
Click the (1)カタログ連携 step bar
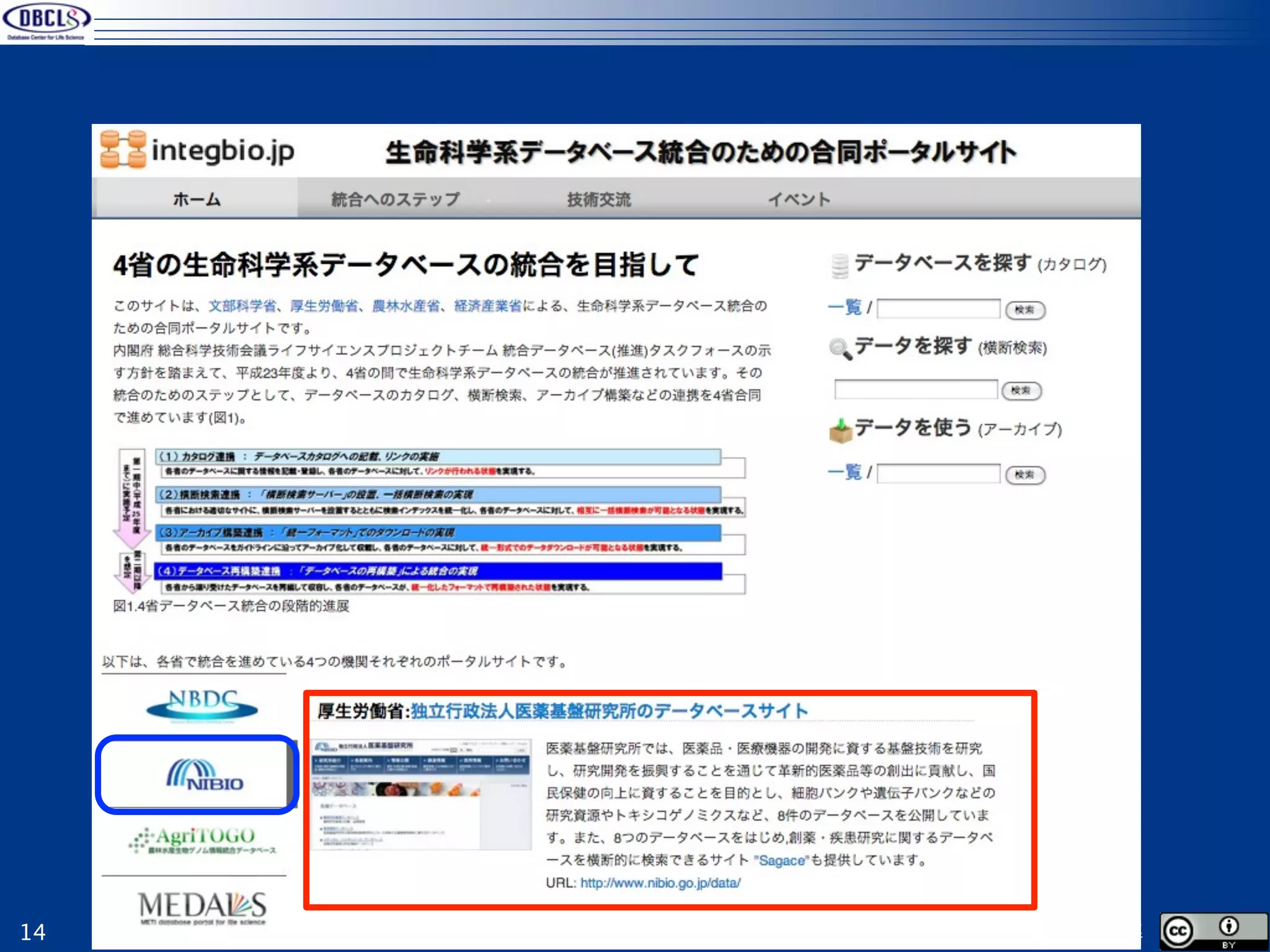tap(438, 457)
